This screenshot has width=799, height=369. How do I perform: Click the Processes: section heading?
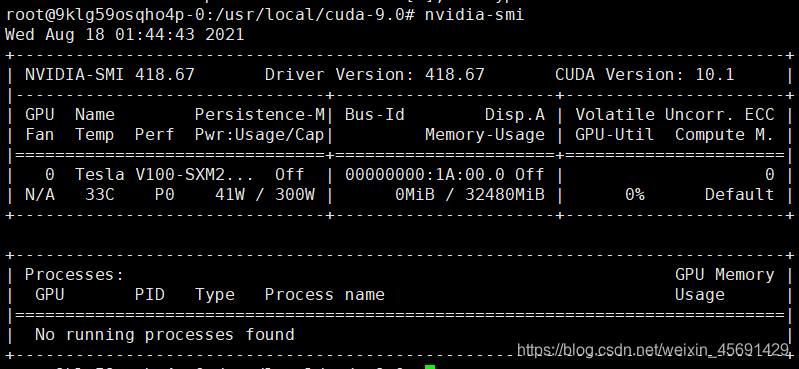(74, 275)
